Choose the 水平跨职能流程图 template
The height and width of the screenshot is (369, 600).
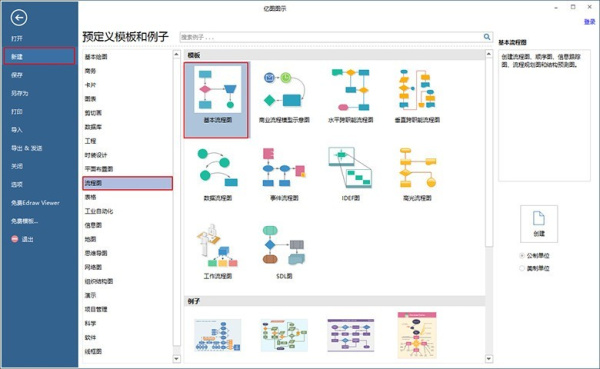(x=351, y=90)
